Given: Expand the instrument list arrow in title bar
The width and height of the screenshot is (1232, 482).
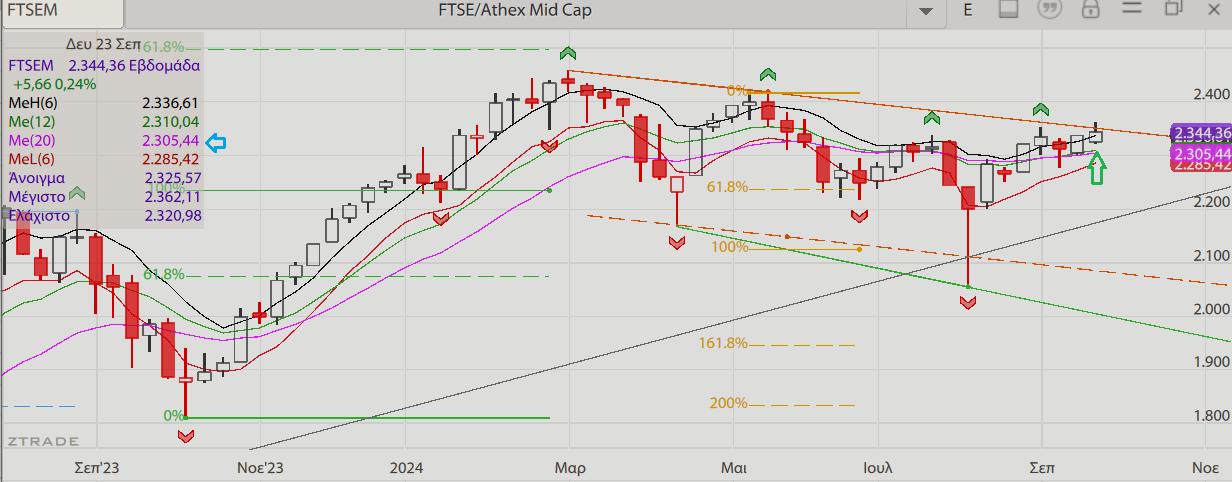Looking at the screenshot, I should tap(927, 10).
